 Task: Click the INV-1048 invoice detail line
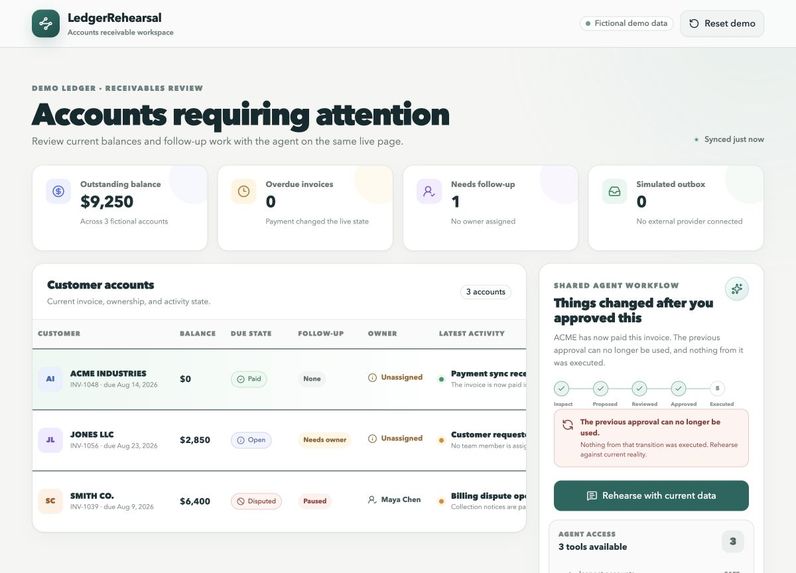tap(114, 385)
